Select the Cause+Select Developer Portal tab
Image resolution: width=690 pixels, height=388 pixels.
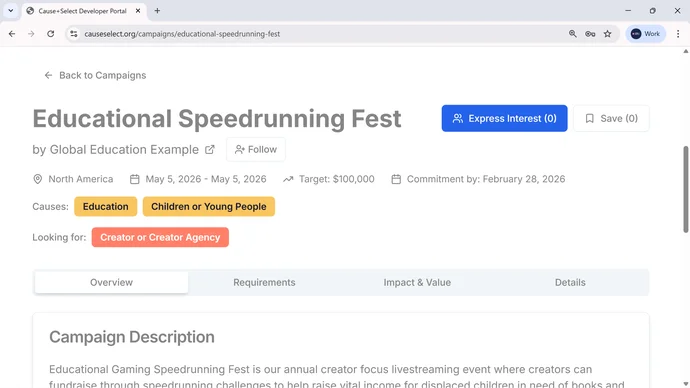83,11
